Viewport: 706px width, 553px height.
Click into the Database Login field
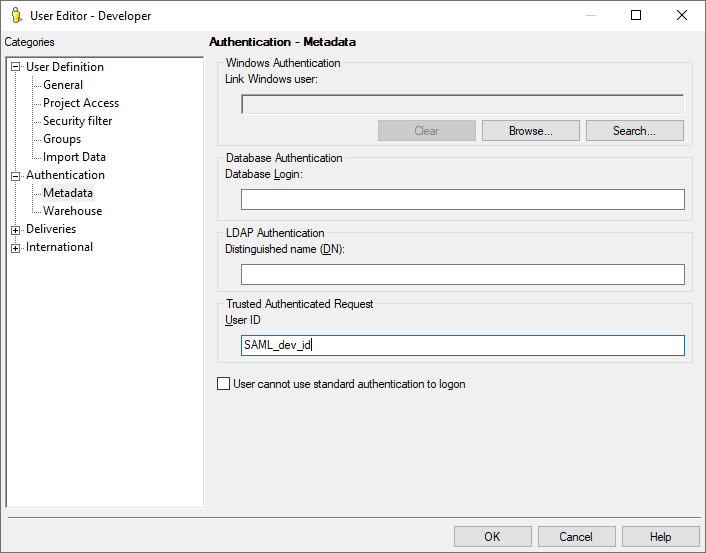462,200
